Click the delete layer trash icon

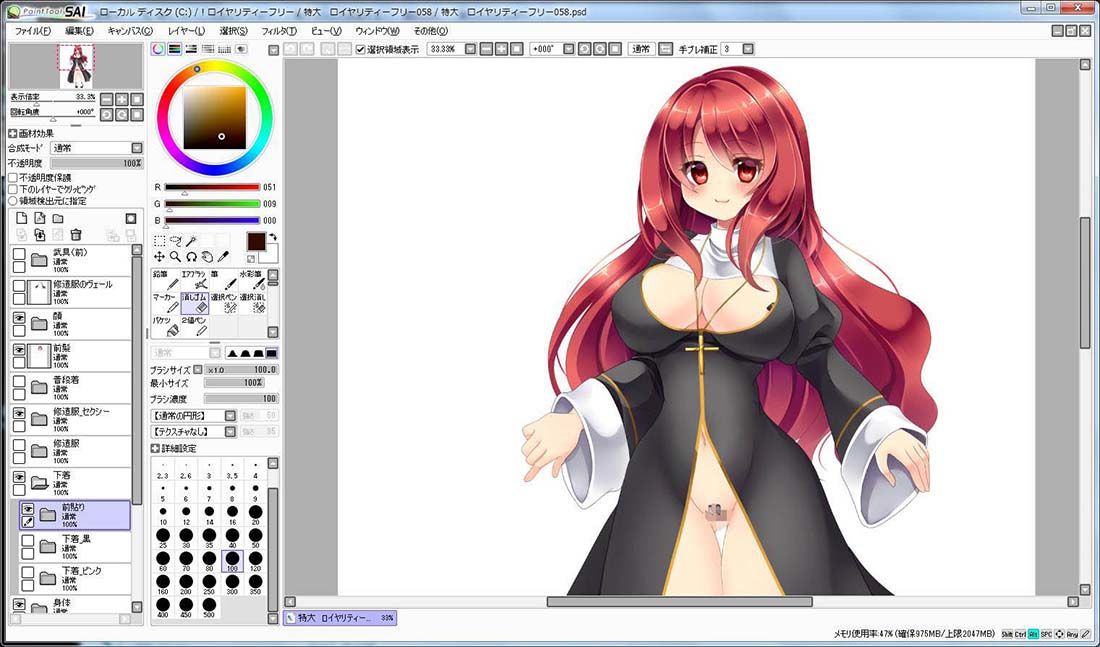tap(76, 234)
